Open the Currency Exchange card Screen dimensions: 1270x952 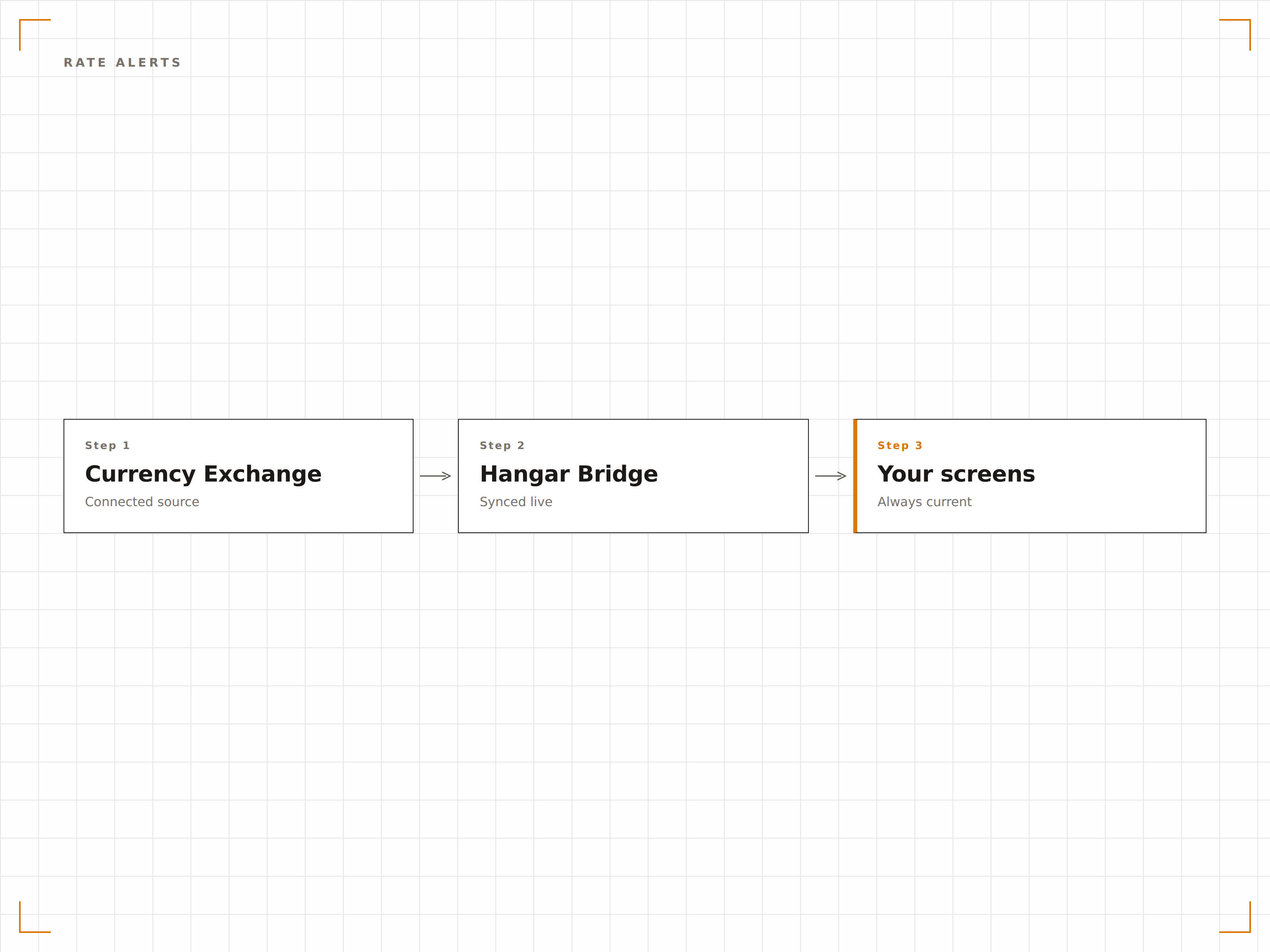(238, 476)
